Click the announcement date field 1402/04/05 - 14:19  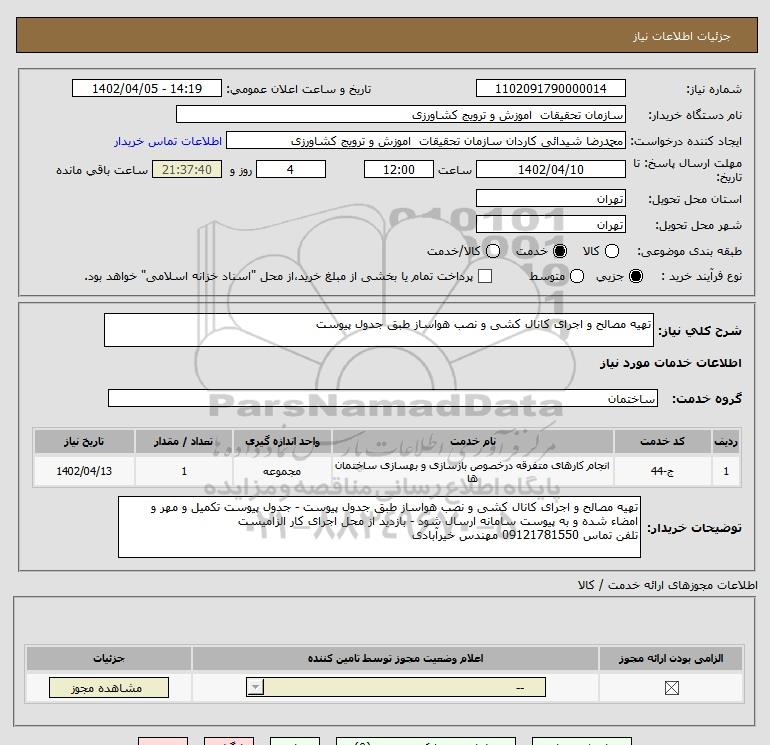(x=147, y=88)
